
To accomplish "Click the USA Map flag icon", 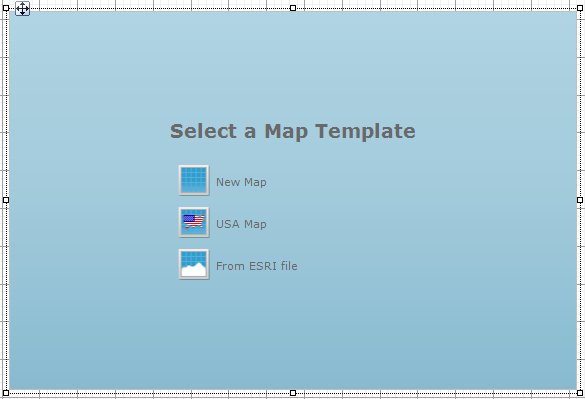I will [x=194, y=222].
